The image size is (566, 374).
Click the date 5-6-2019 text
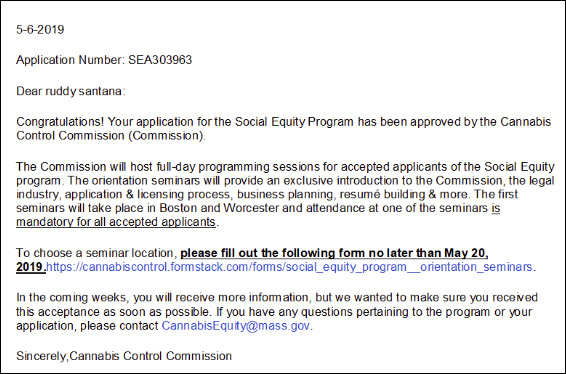point(40,30)
